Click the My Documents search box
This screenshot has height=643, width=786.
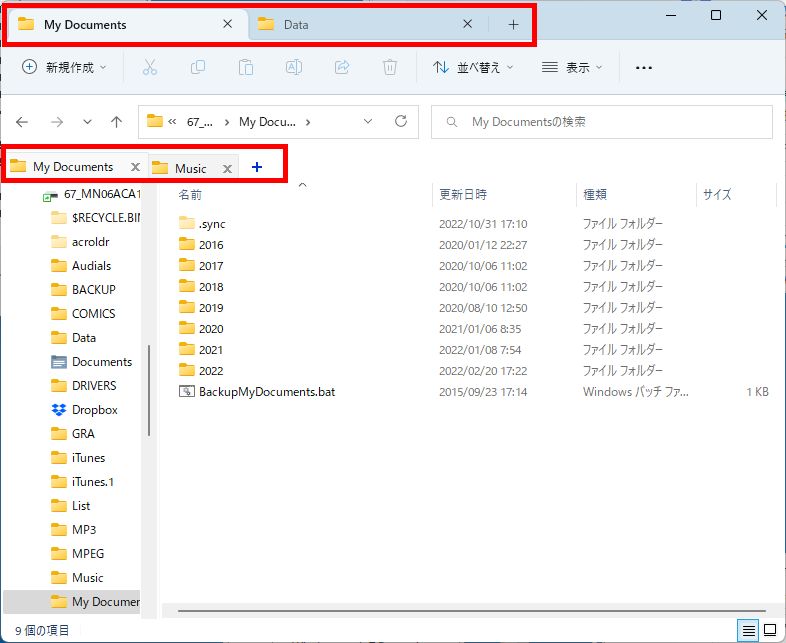coord(602,122)
